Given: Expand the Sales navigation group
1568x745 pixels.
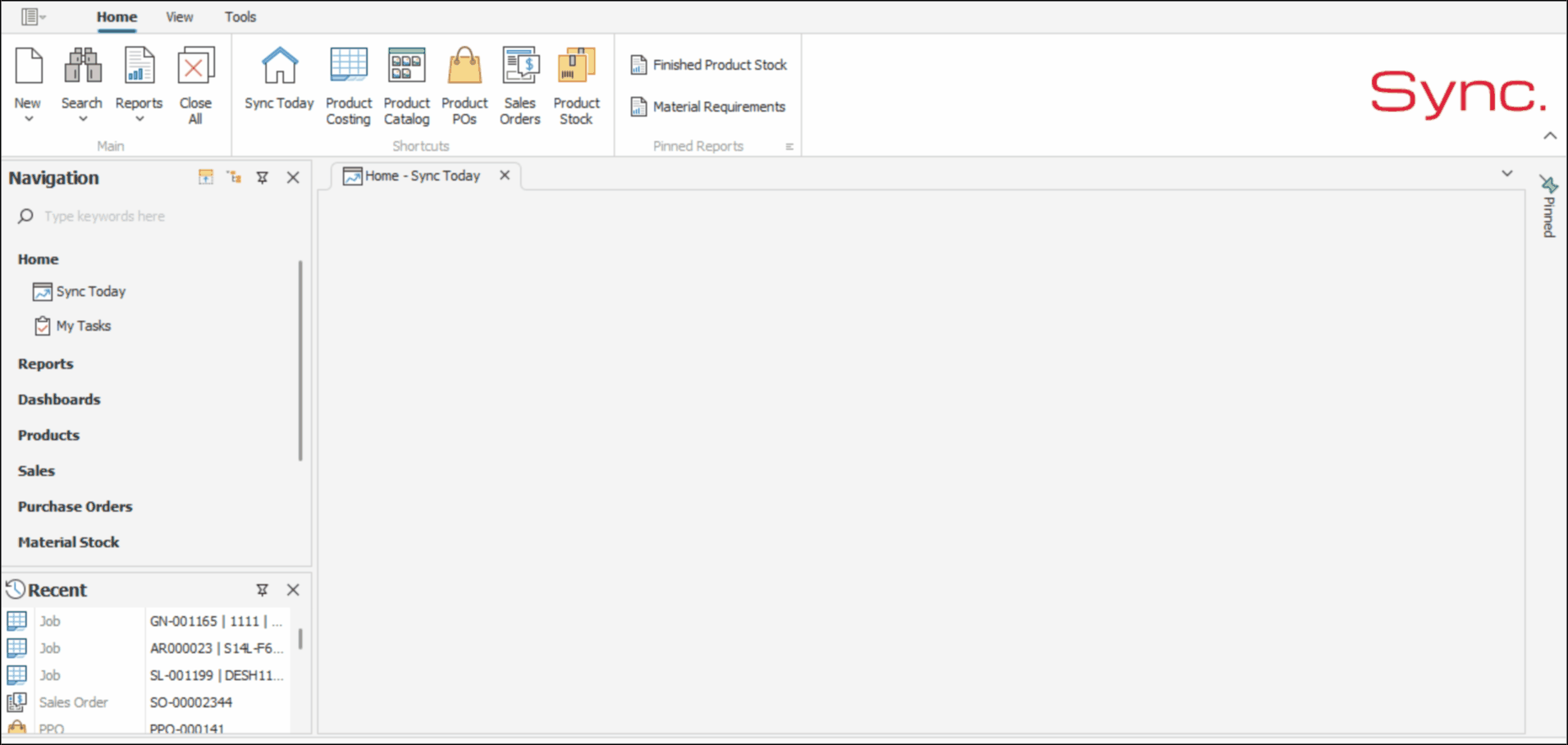Looking at the screenshot, I should 36,471.
